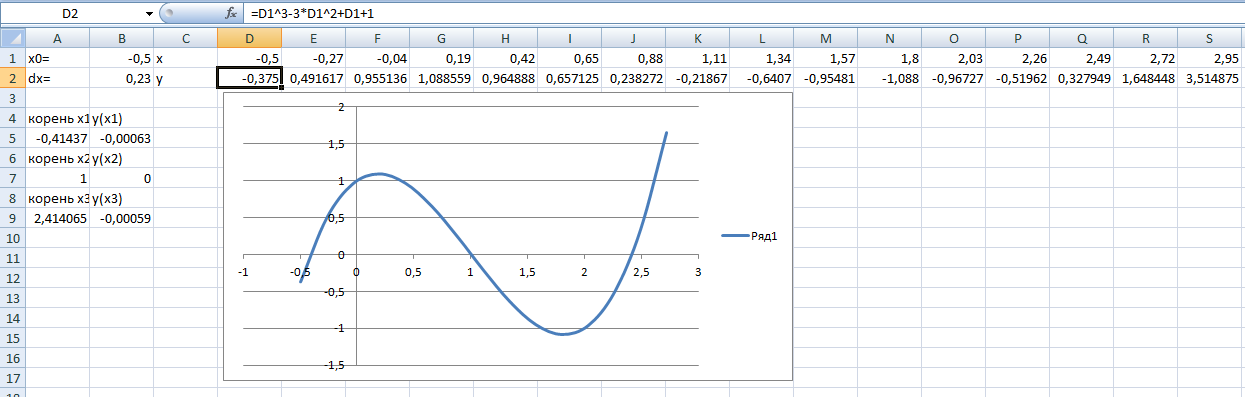
Task: Click cell G2 with 1,088559
Action: tap(441, 78)
